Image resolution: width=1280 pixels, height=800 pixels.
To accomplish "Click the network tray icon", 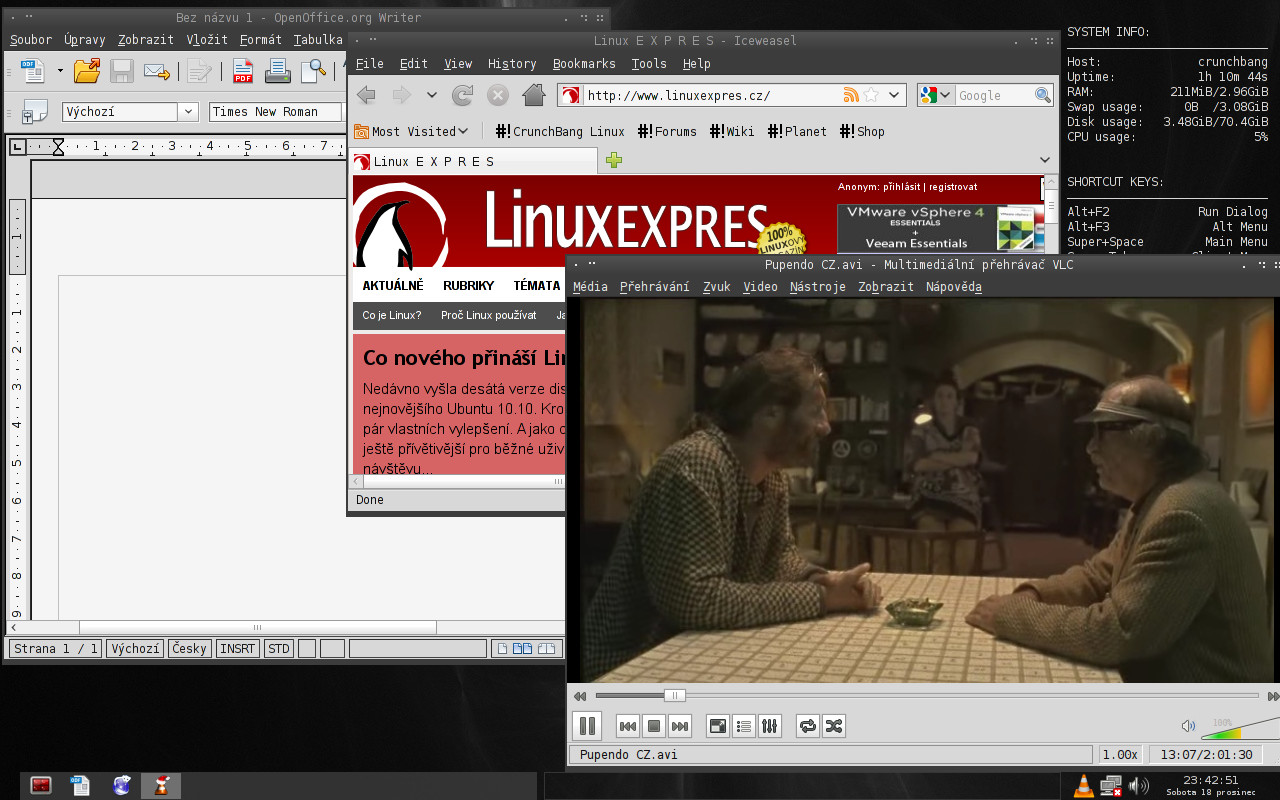I will click(x=1111, y=786).
